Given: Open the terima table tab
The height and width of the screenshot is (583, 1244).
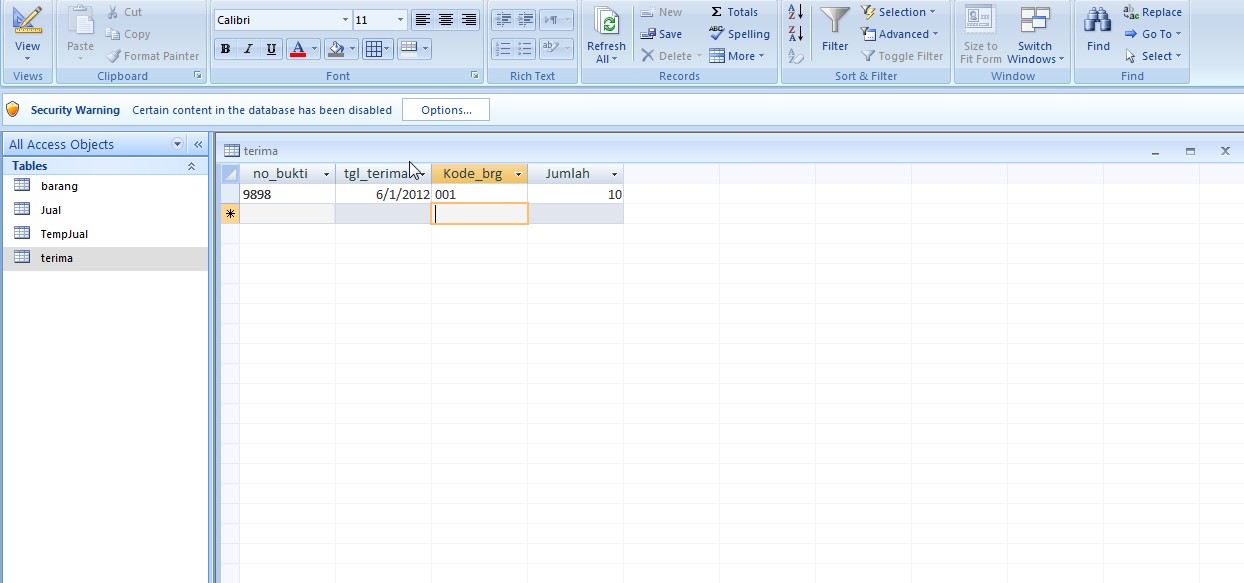Looking at the screenshot, I should (260, 150).
